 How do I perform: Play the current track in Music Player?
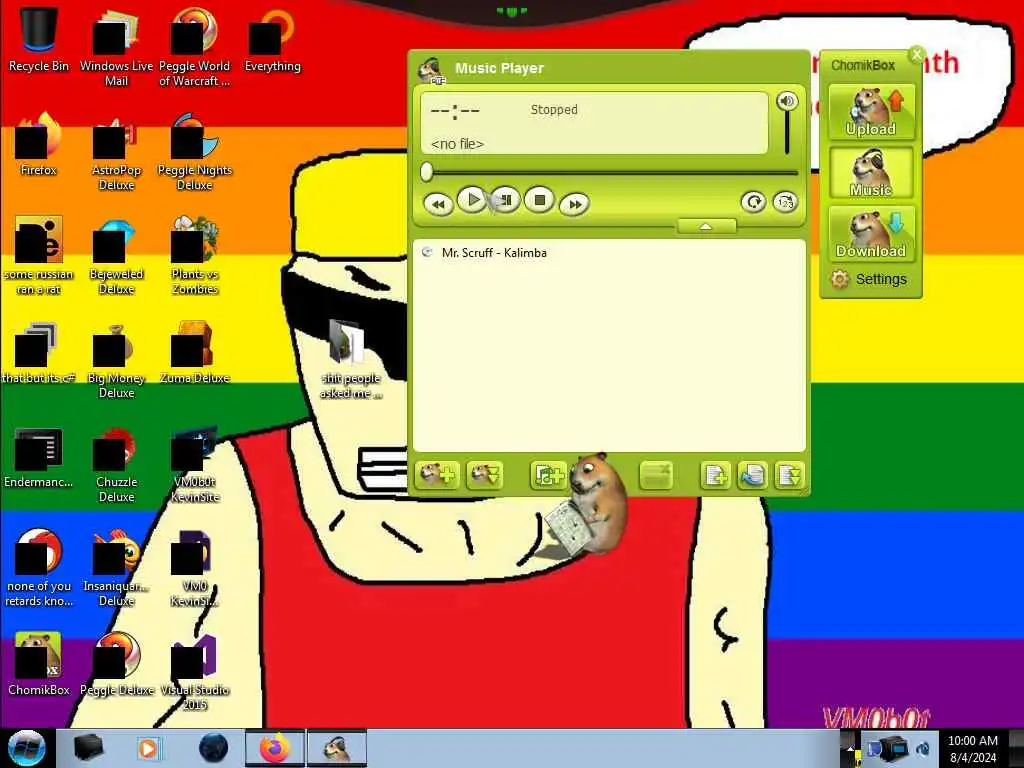pos(472,200)
